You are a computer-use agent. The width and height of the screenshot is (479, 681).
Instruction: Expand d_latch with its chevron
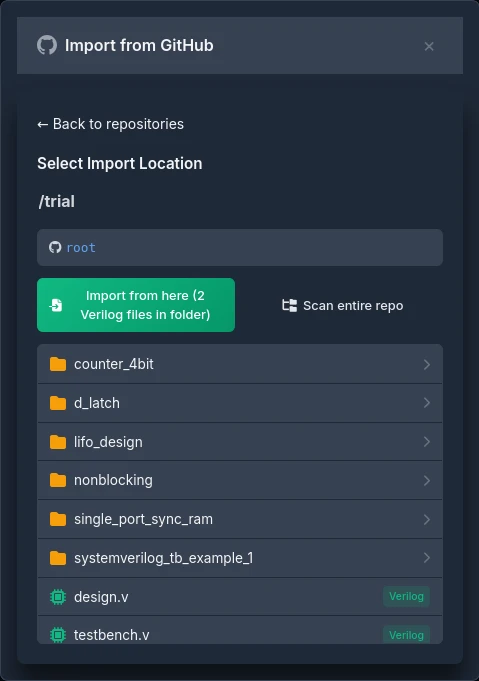(426, 403)
